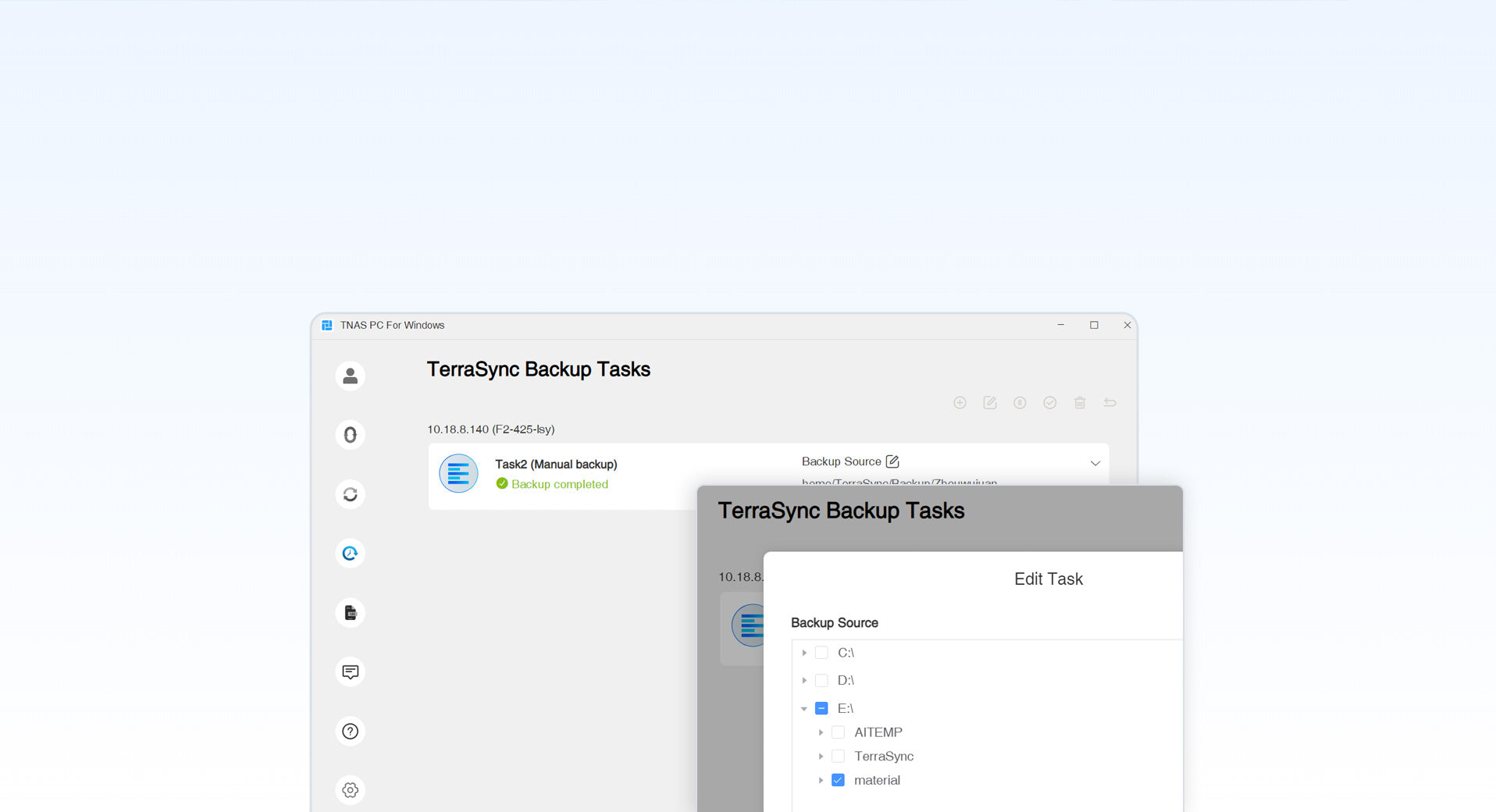Select the Task2 (Manual backup) entry
This screenshot has width=1496, height=812.
[555, 465]
